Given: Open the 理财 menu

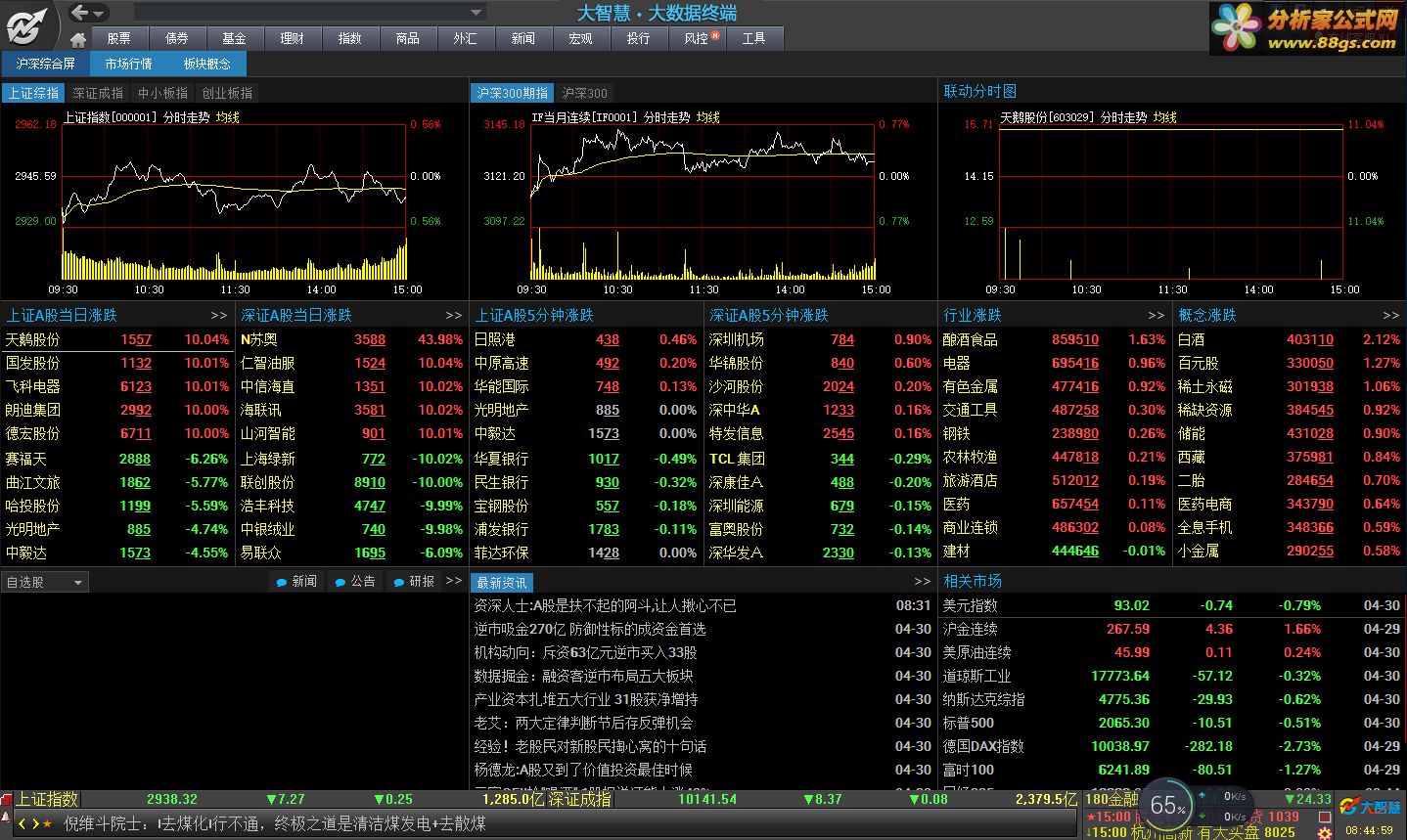Looking at the screenshot, I should pyautogui.click(x=292, y=38).
